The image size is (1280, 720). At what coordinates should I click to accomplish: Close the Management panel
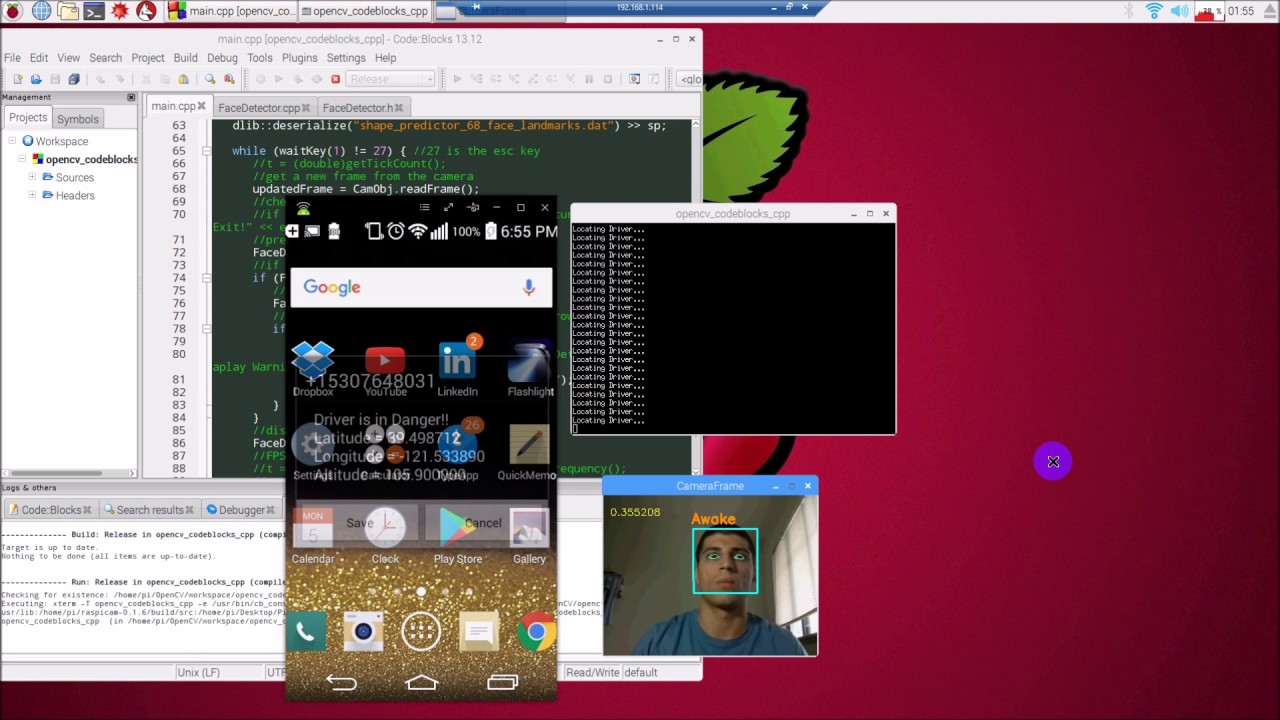[131, 97]
